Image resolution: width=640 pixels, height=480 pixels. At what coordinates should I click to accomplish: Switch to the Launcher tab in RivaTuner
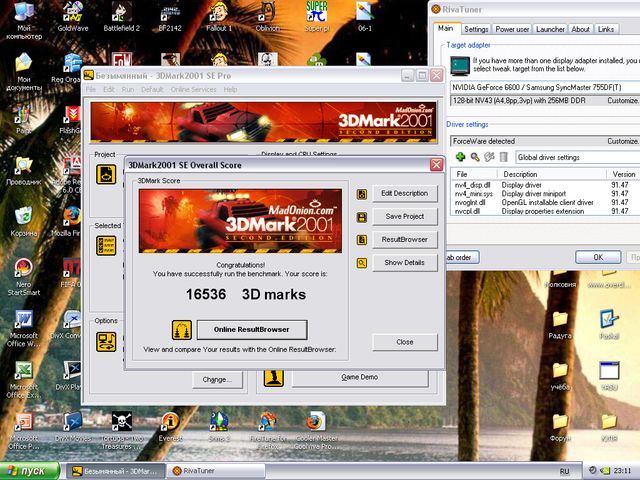[x=550, y=29]
